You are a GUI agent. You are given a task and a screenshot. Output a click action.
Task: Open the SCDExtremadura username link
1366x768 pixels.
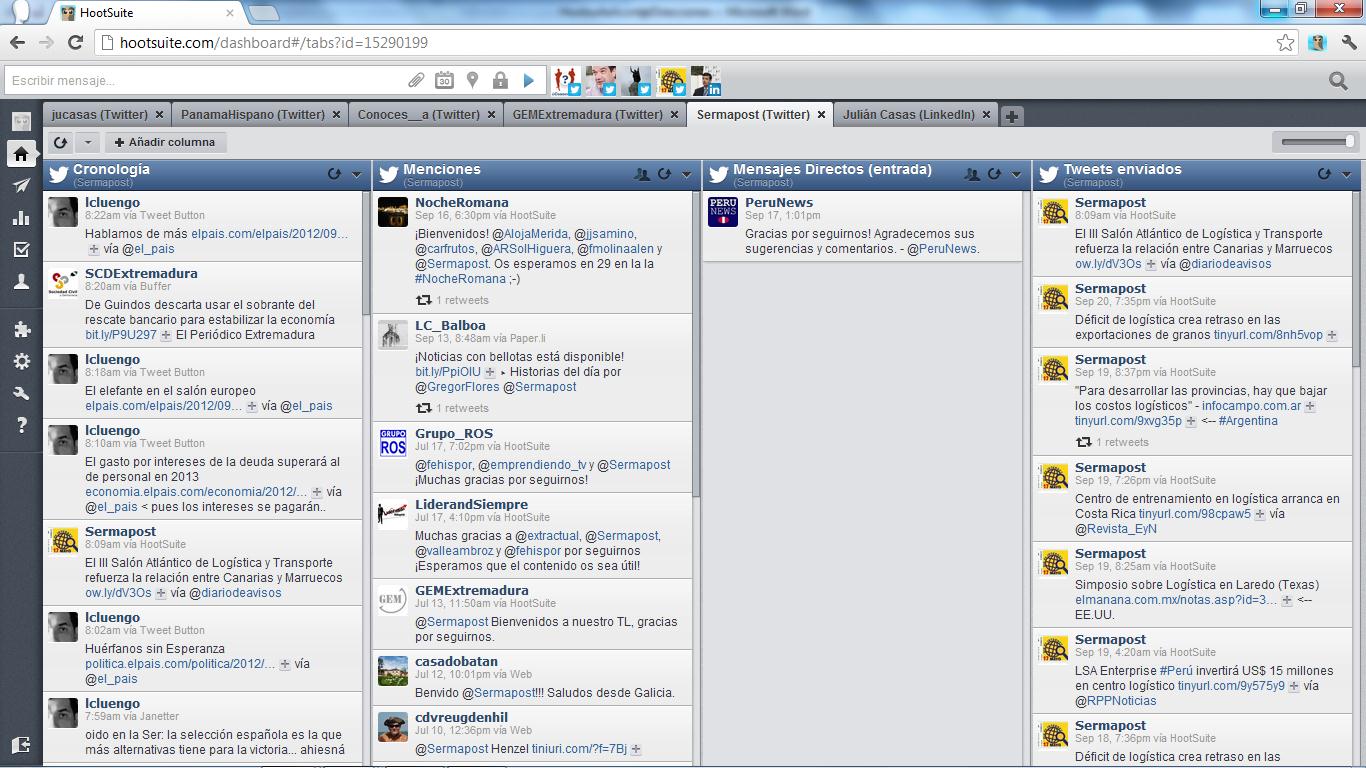(141, 273)
